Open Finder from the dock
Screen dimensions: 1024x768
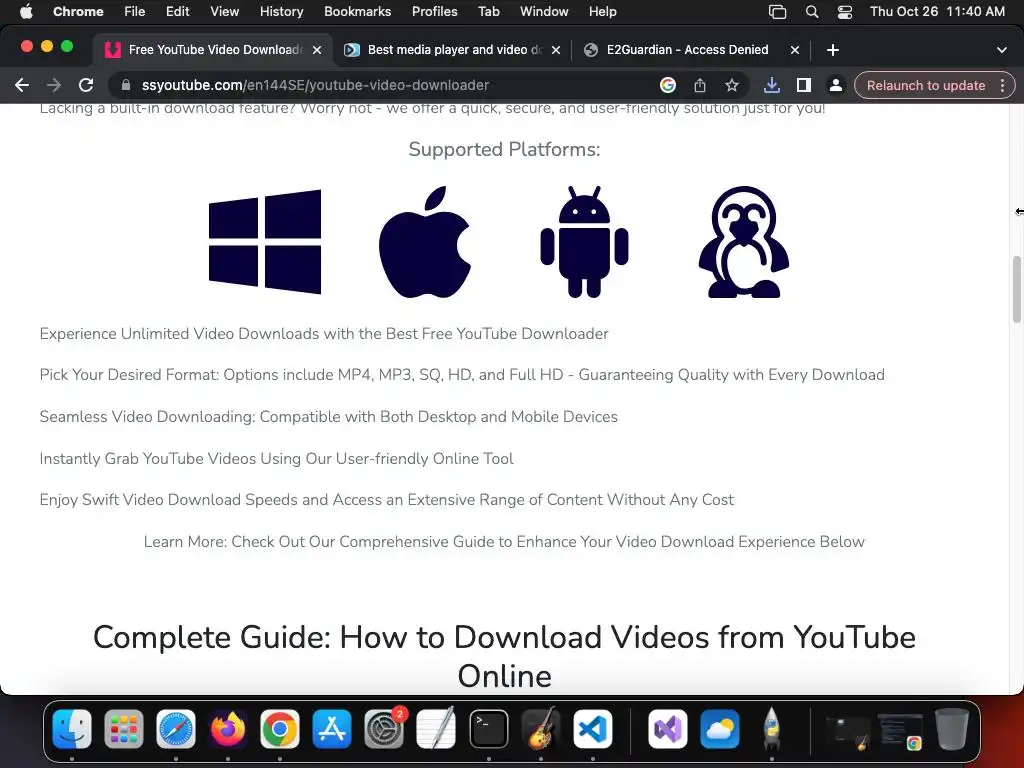(72, 729)
